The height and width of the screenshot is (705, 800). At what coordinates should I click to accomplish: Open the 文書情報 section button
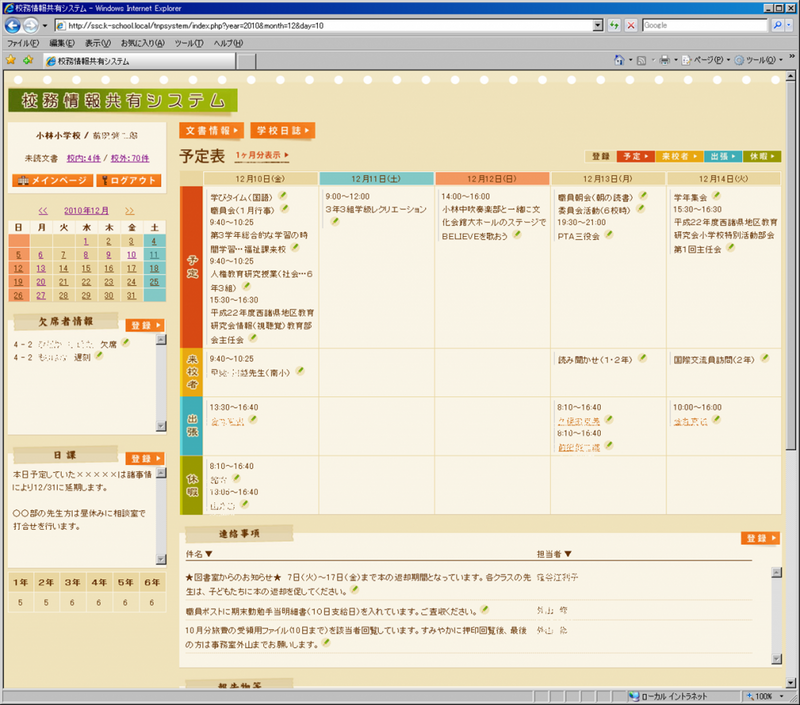(x=211, y=130)
